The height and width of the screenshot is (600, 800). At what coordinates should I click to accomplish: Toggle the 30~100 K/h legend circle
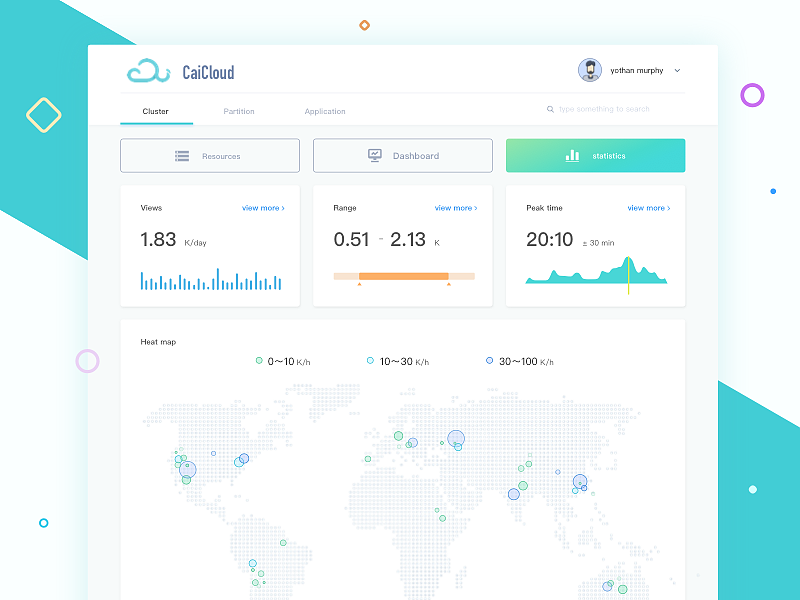489,361
